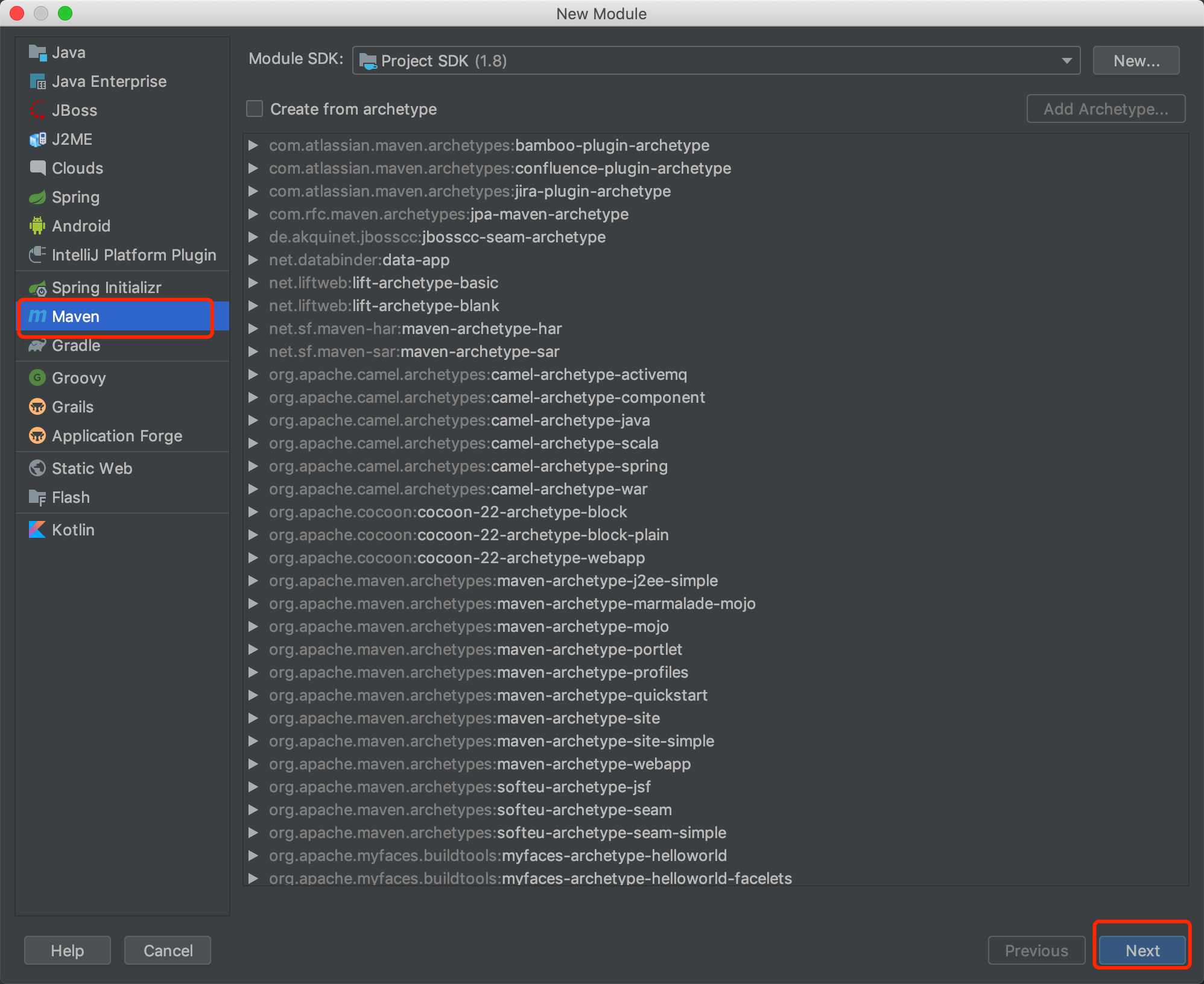Choose IntelliJ Platform Plugin category

[133, 255]
